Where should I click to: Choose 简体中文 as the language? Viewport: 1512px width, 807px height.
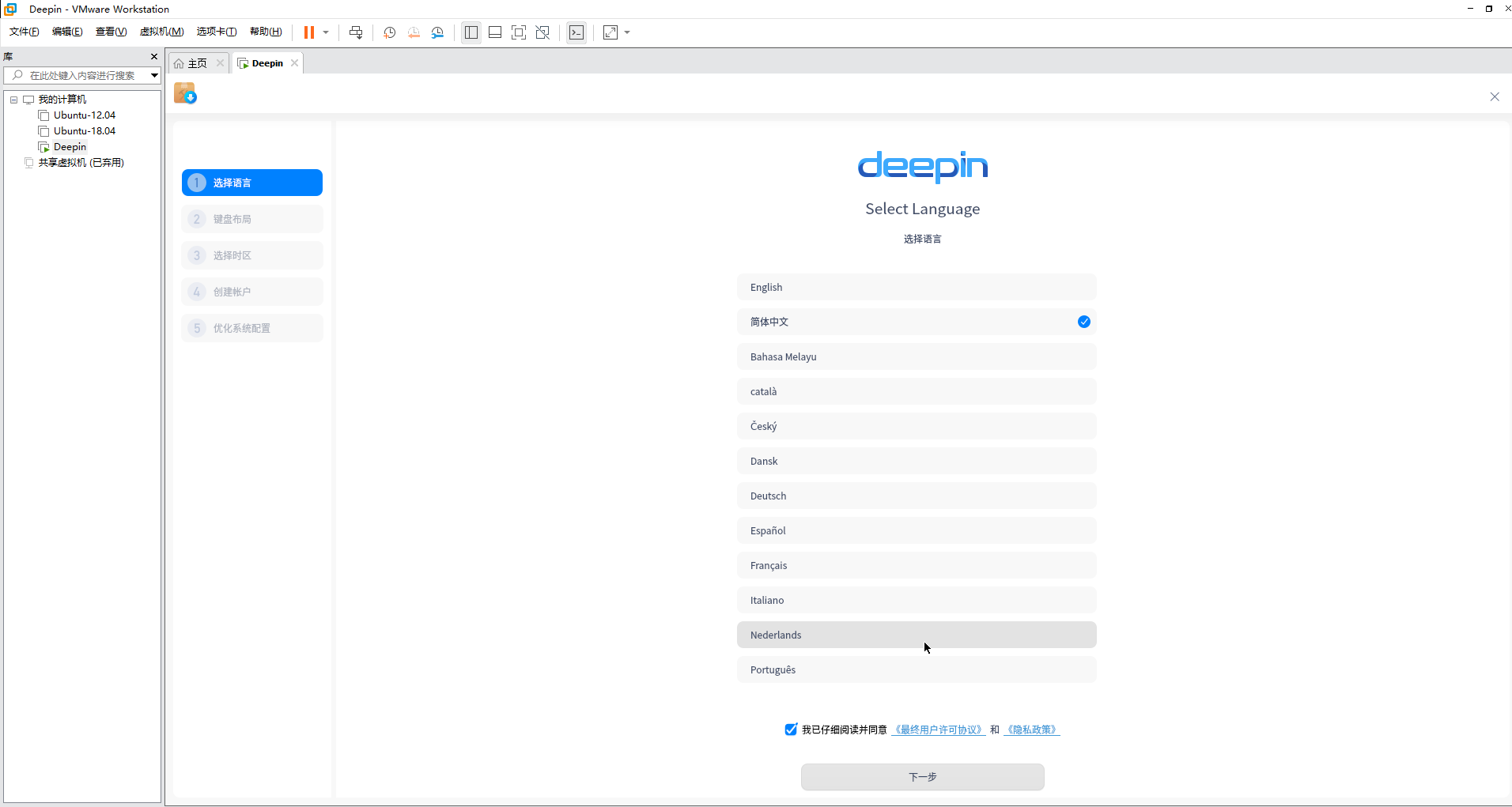tap(917, 322)
